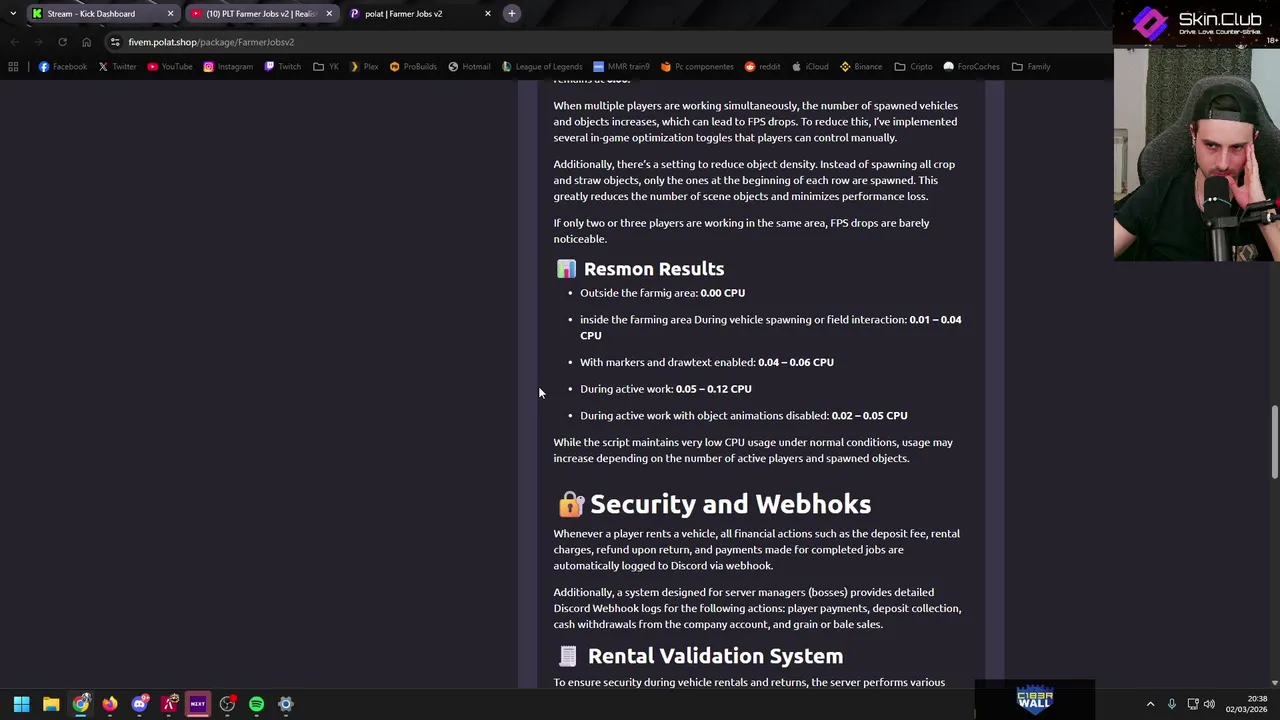Switch to the PLT Farmer Jobs v2 YouTube tab

point(260,14)
